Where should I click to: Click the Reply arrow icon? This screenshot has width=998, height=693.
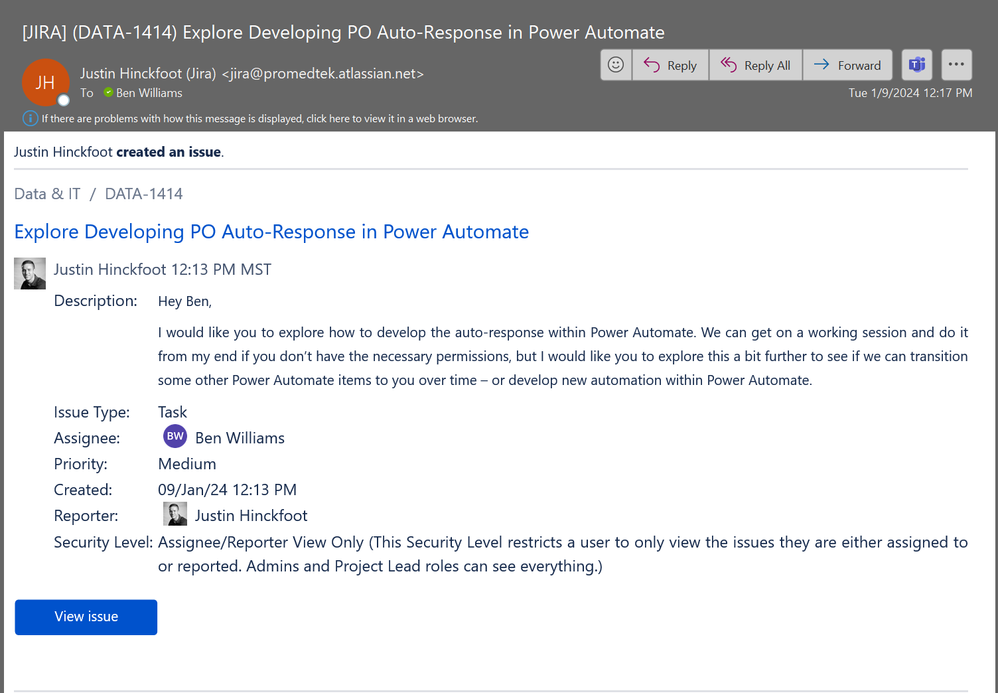point(651,65)
